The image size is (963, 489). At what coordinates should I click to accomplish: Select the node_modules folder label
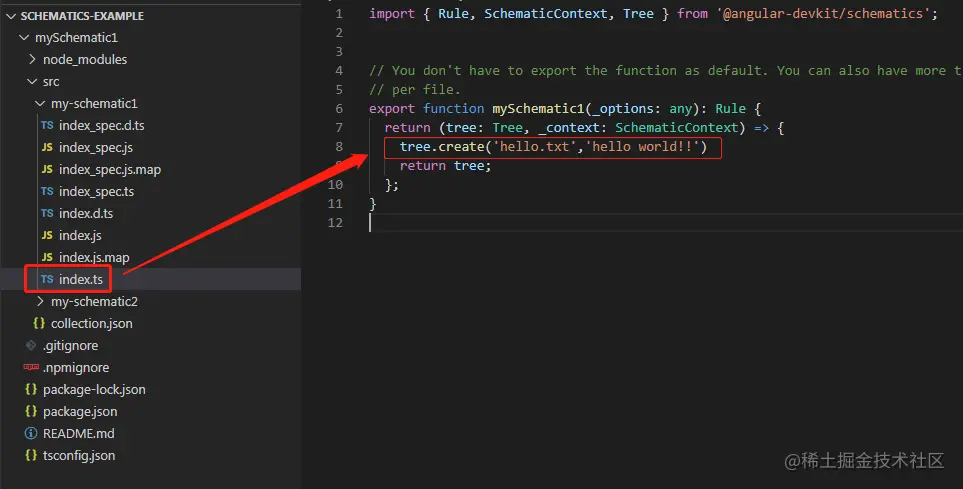tap(85, 60)
